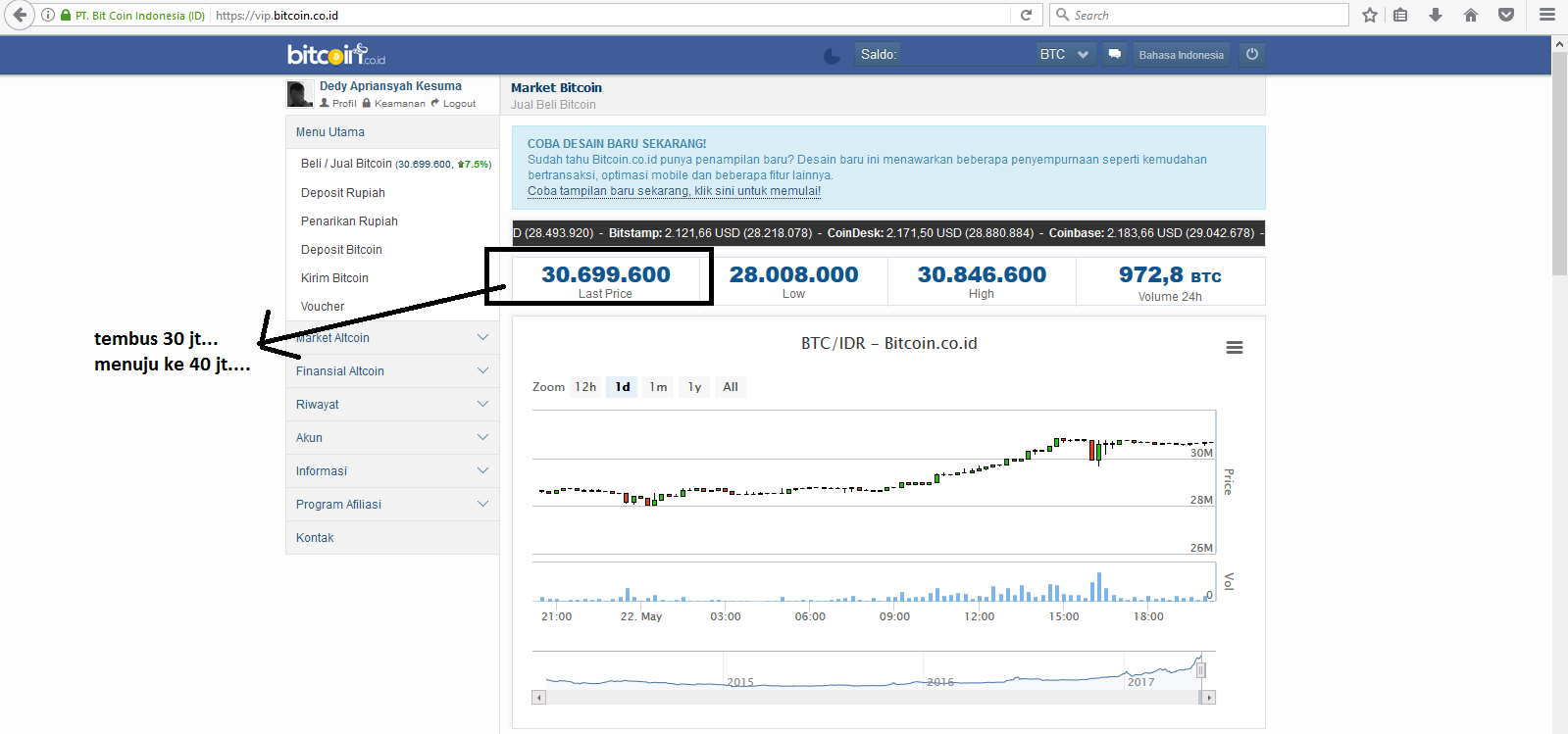Screen dimensions: 1568x734
Task: Set chart zoom to 12h
Action: 585,387
